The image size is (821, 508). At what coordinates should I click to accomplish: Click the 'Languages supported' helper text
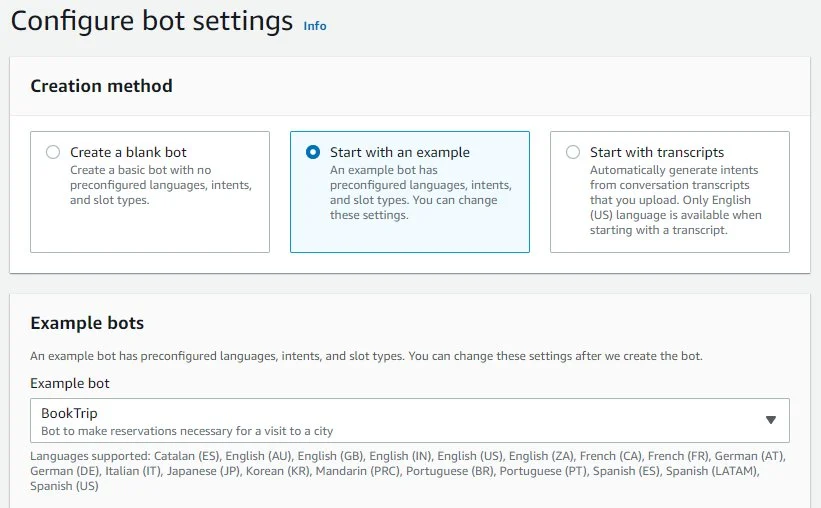pos(408,471)
